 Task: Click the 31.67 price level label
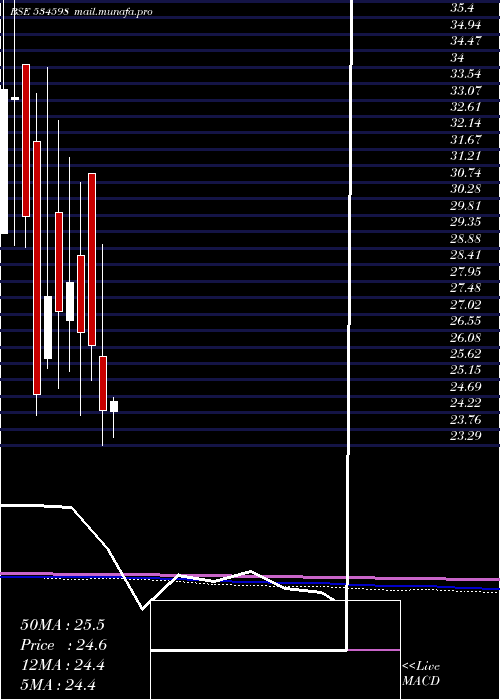coord(466,140)
